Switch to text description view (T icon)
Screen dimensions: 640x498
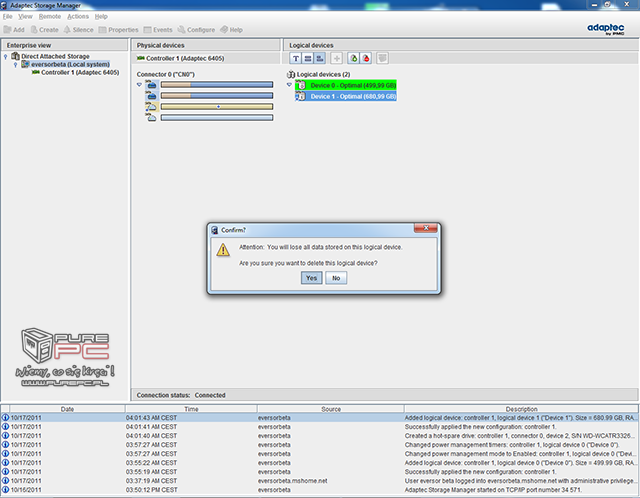point(296,58)
